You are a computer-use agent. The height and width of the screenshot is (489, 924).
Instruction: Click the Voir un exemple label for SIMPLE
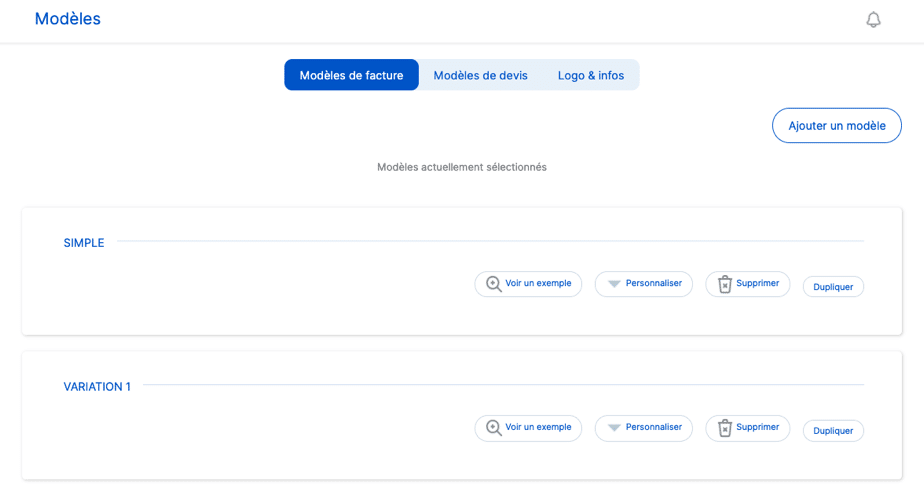(538, 284)
